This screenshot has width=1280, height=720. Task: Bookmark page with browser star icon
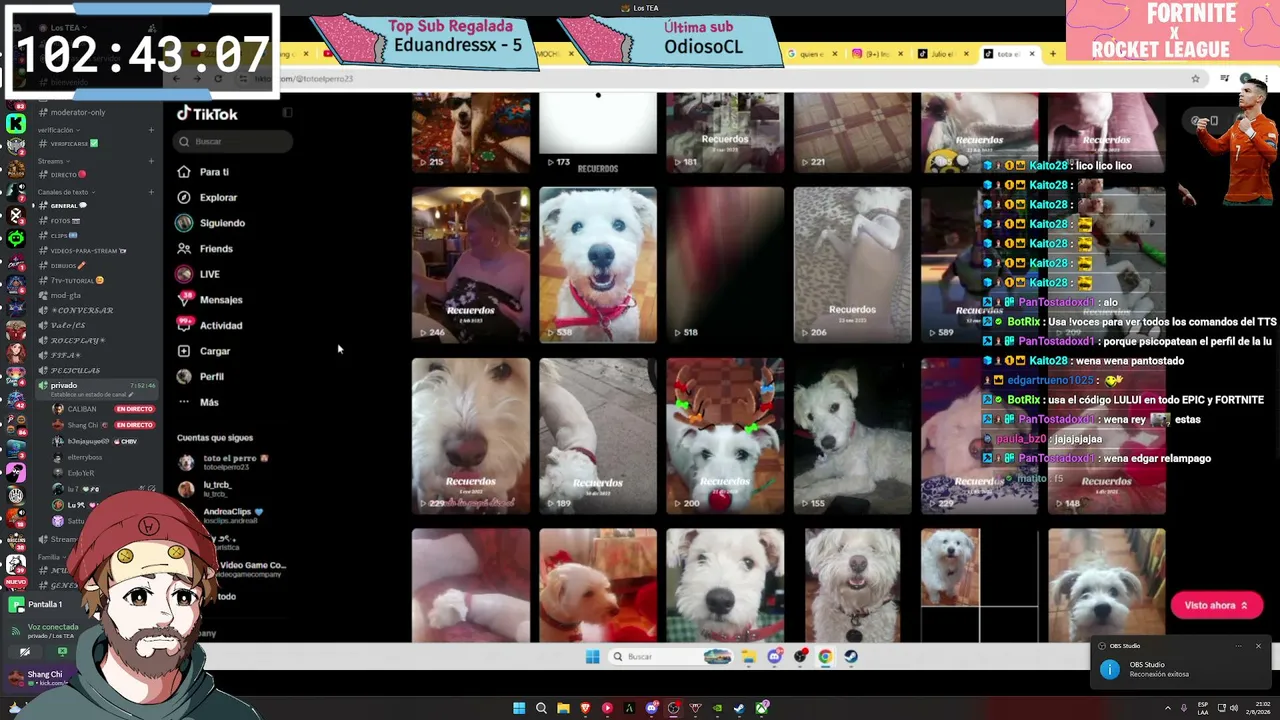(x=1195, y=78)
